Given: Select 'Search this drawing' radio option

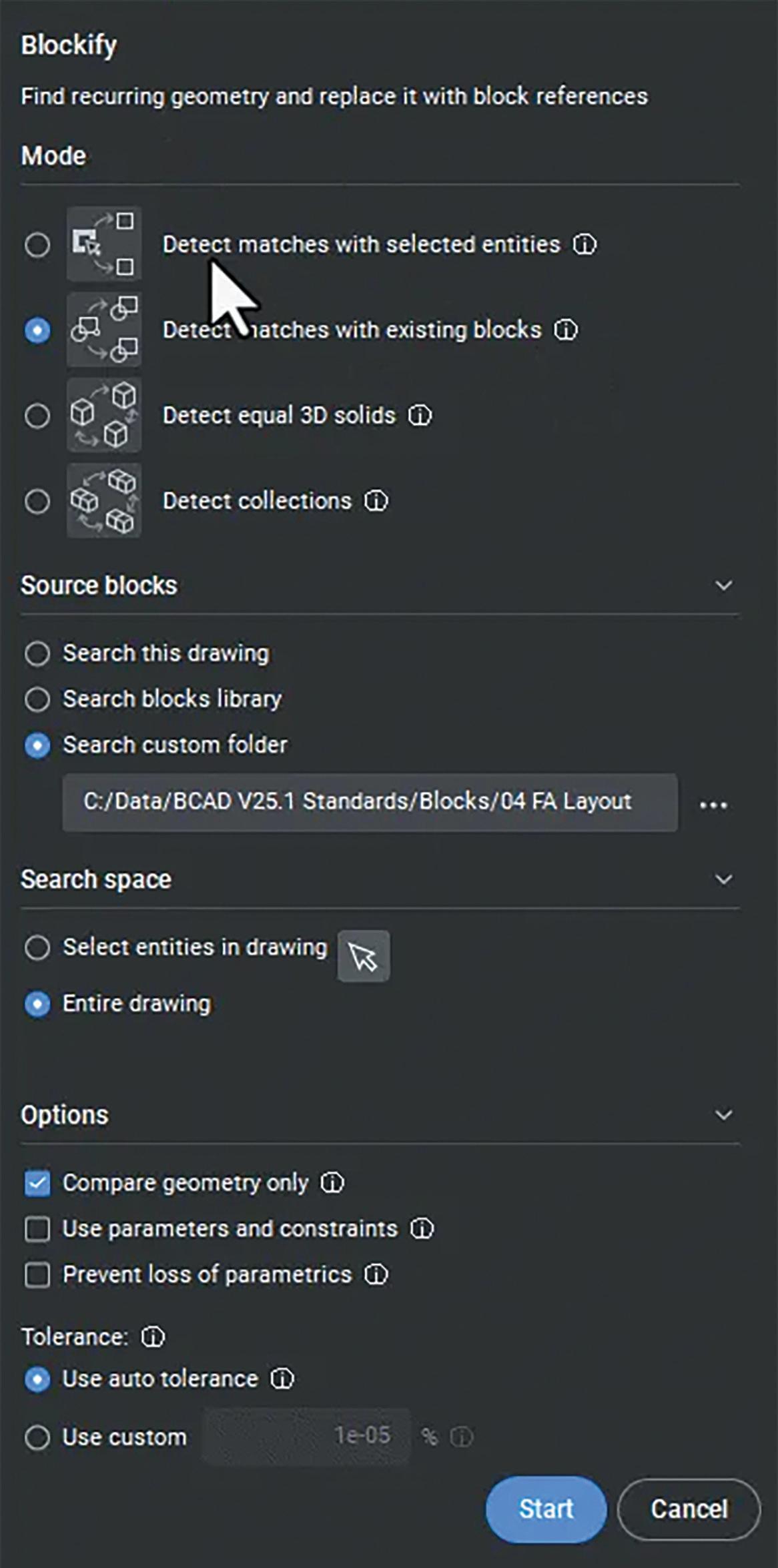Looking at the screenshot, I should pyautogui.click(x=37, y=653).
